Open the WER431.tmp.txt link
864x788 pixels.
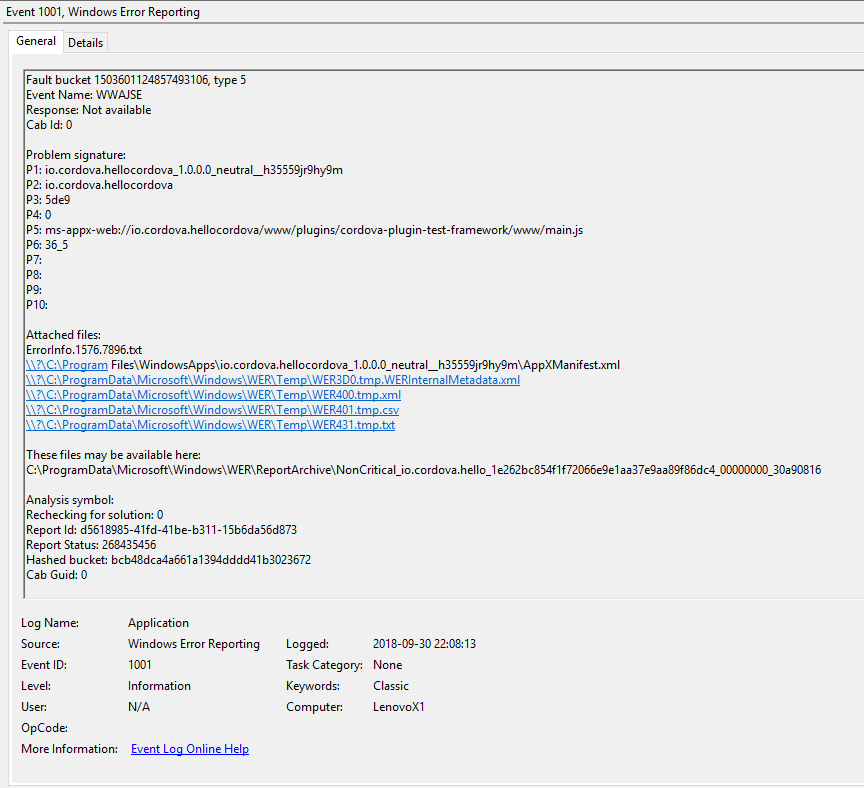(x=210, y=425)
